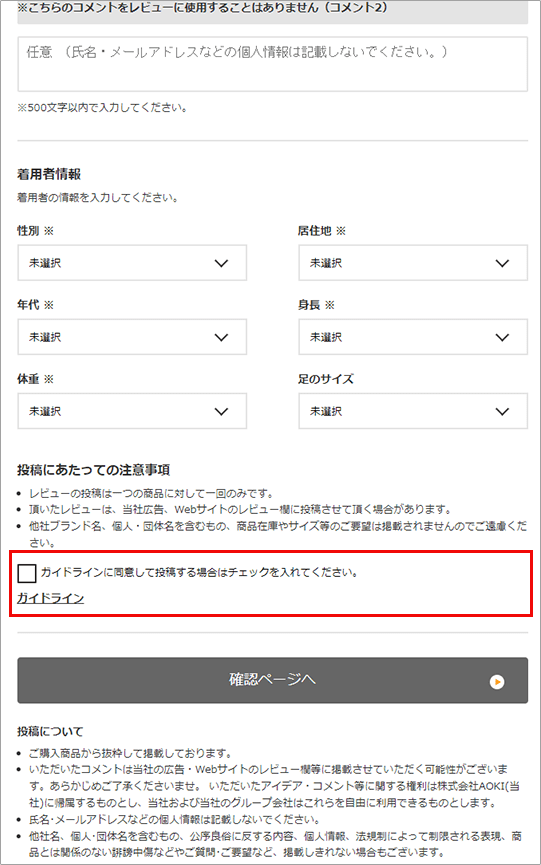Click the chevron arrow in 身長 dropdown
The width and height of the screenshot is (541, 865).
(x=502, y=337)
